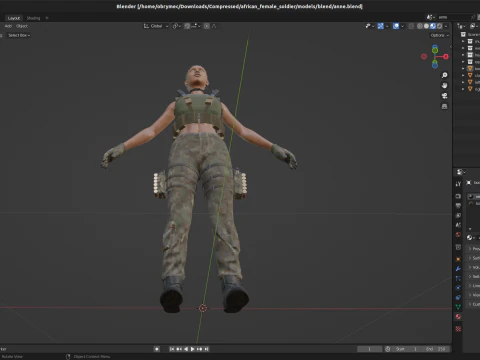This screenshot has height=360, width=480.
Task: Select rendered viewport shading mode
Action: point(439,26)
